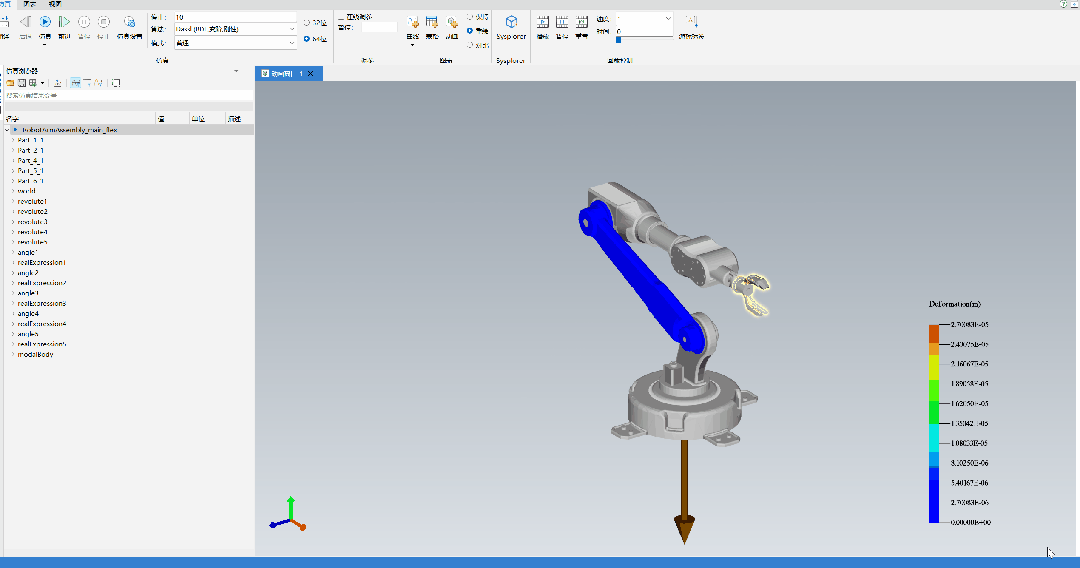Switch to the third ribbon tab
Screen dimensions: 1080x568
point(54,4)
